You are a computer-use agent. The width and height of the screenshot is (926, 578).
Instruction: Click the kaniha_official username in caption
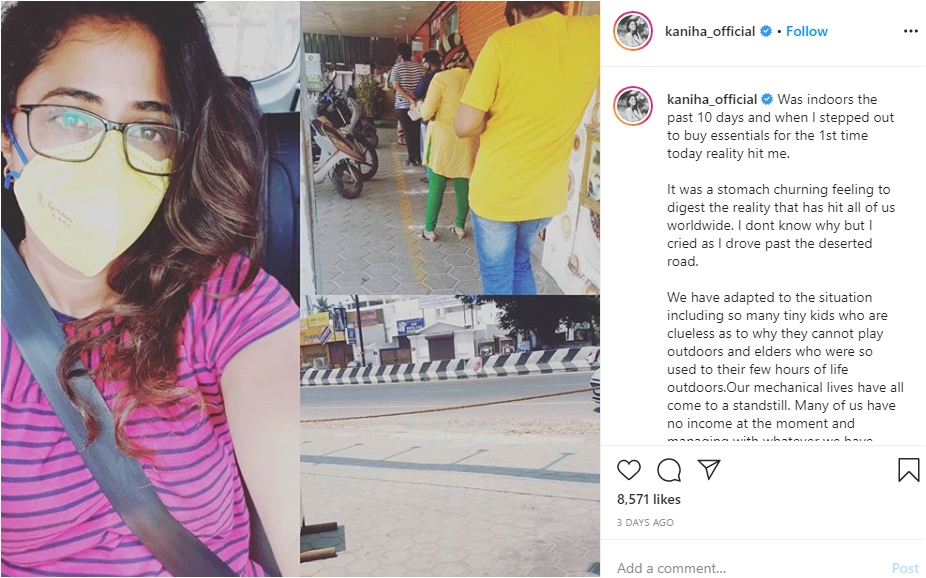point(712,99)
